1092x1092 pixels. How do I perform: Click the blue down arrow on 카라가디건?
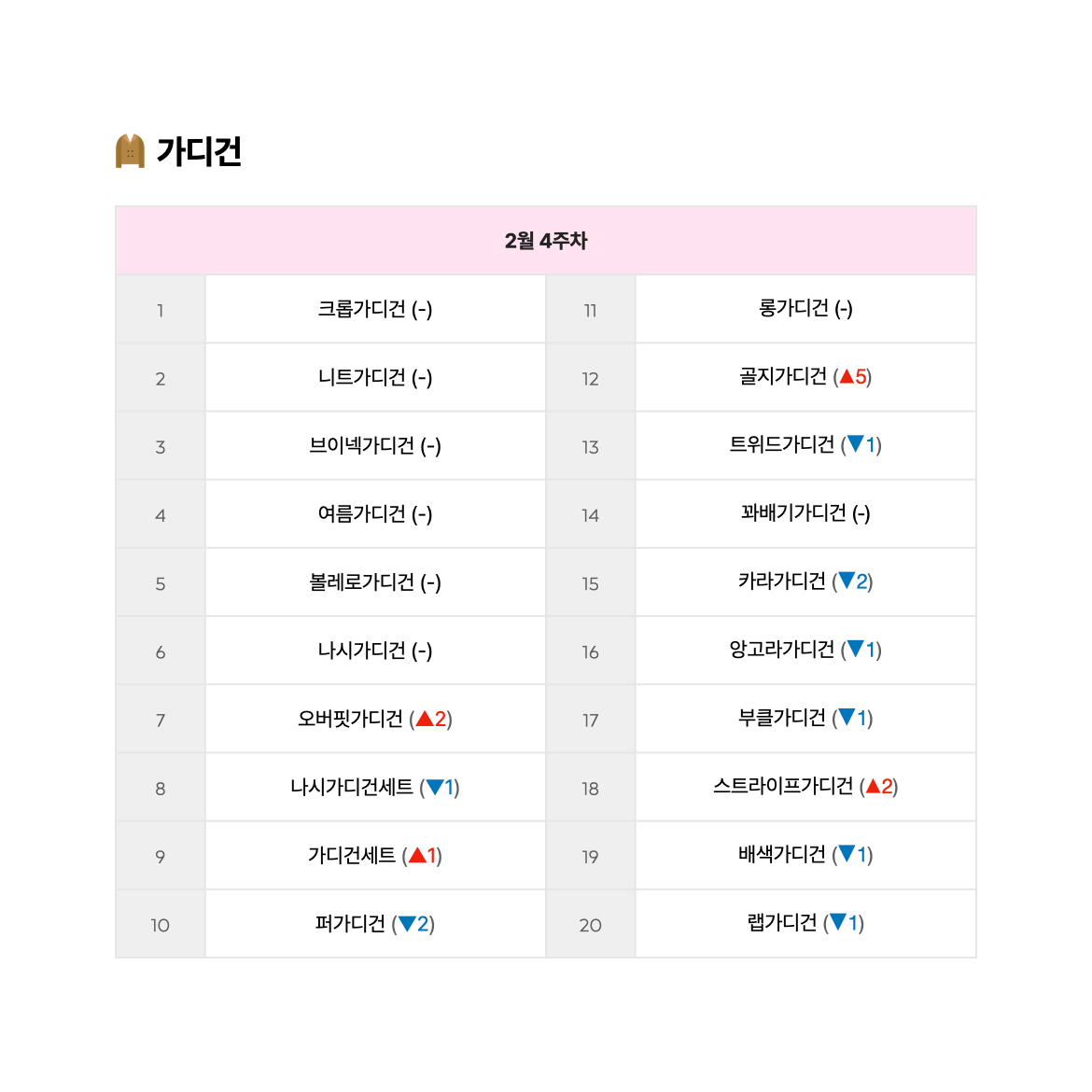point(847,581)
